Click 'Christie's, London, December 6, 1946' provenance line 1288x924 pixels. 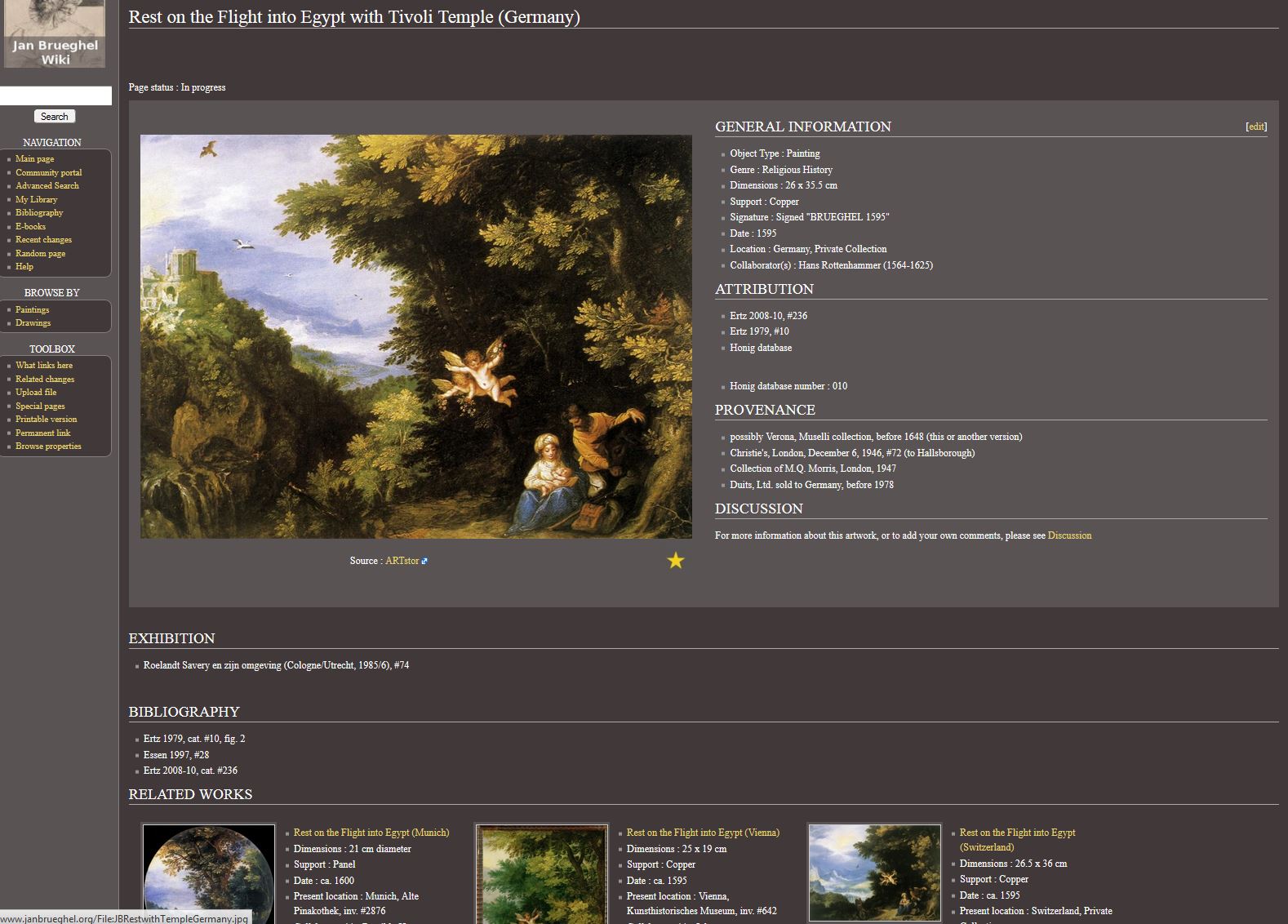(x=852, y=453)
